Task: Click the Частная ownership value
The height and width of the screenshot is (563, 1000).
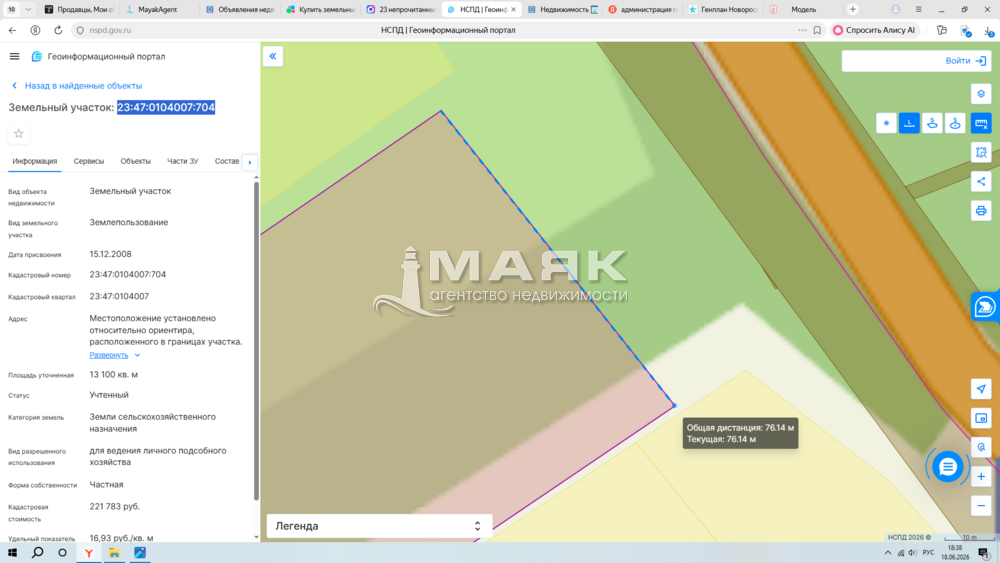Action: pyautogui.click(x=107, y=485)
